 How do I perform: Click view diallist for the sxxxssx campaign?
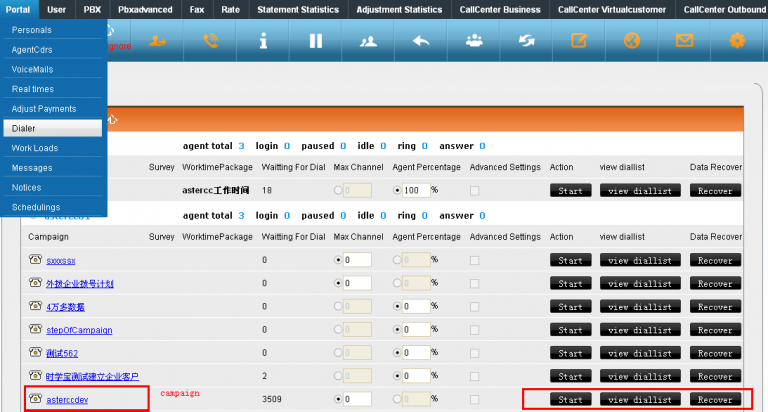639,260
